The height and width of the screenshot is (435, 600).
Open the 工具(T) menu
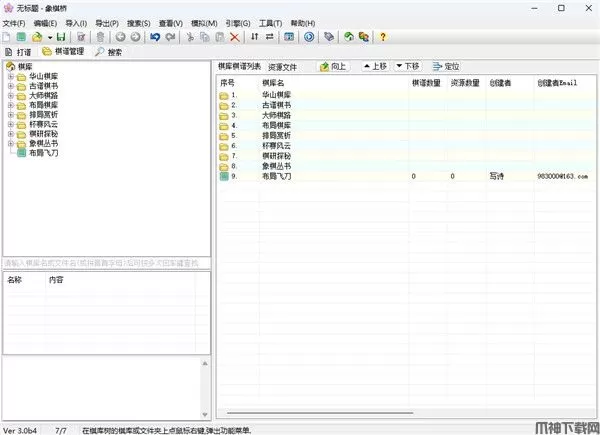271,23
